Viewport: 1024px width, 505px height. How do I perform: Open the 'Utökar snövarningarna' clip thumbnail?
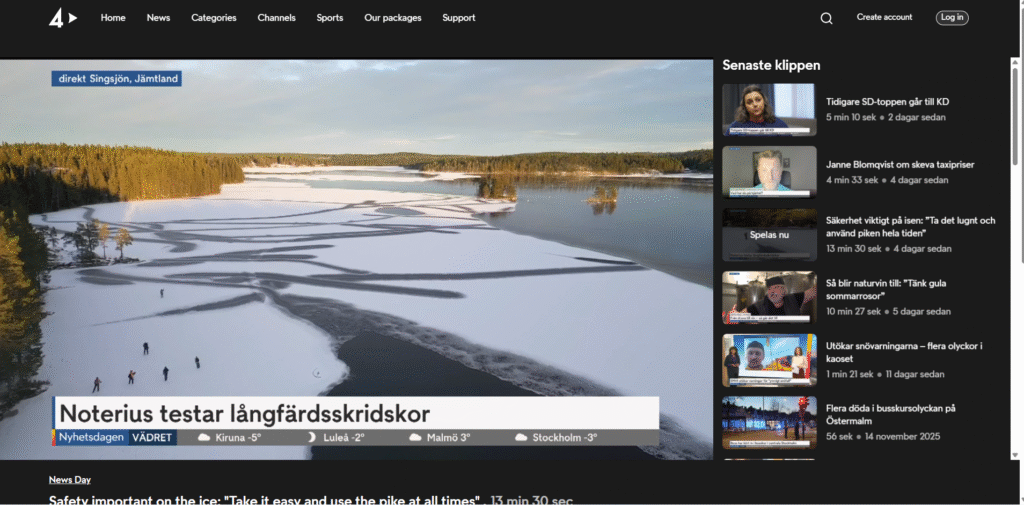[769, 360]
